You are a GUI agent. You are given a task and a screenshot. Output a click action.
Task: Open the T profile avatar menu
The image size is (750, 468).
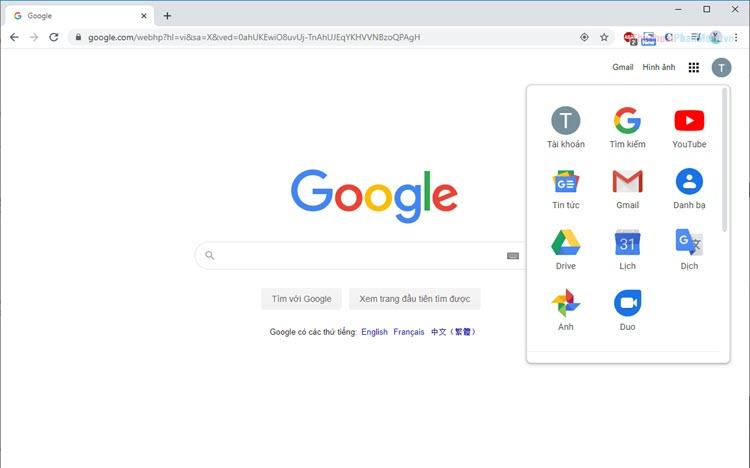pyautogui.click(x=721, y=67)
